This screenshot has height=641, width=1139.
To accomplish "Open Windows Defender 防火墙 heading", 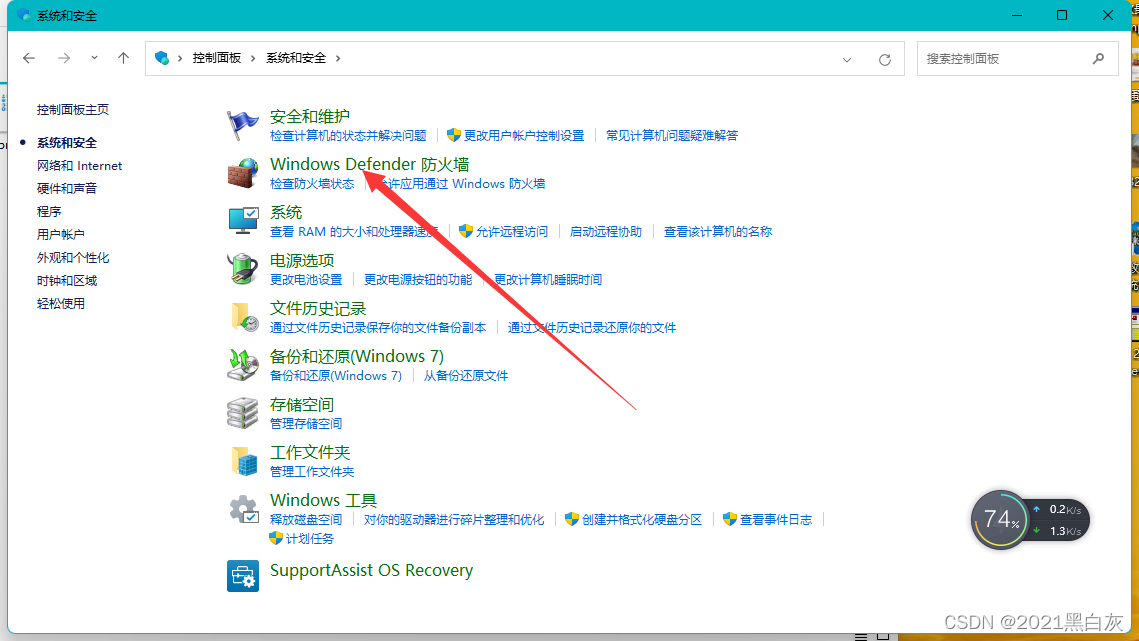I will click(370, 164).
